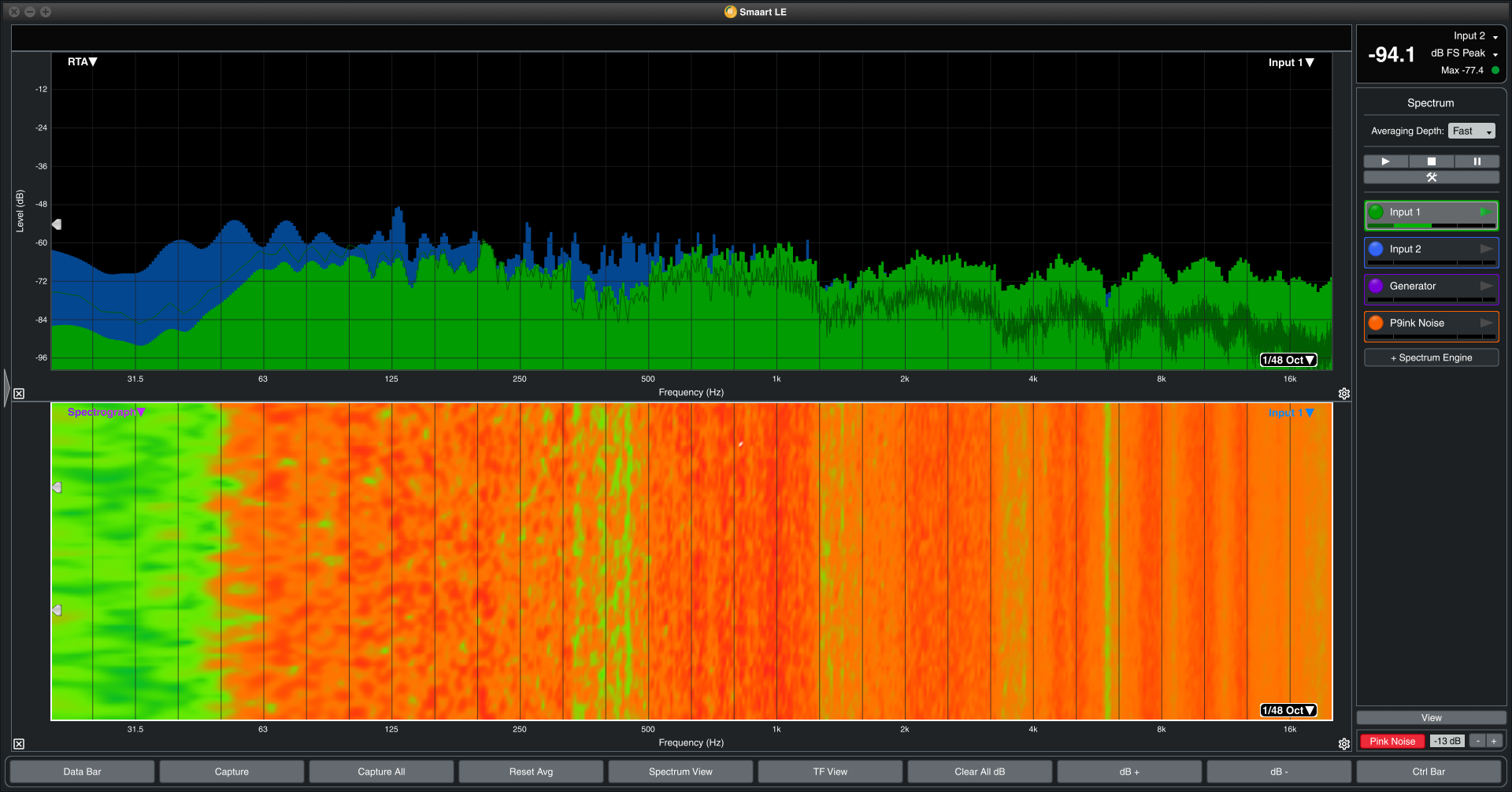Click Reset Avg in the bottom bar
Image resolution: width=1512 pixels, height=792 pixels.
point(531,772)
